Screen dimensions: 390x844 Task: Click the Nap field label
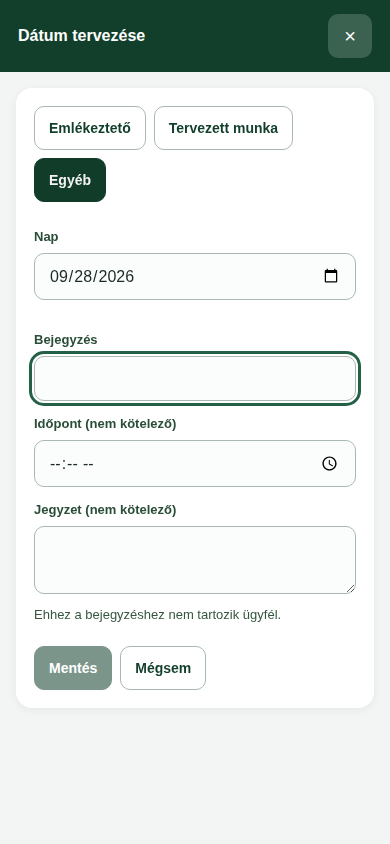click(46, 237)
